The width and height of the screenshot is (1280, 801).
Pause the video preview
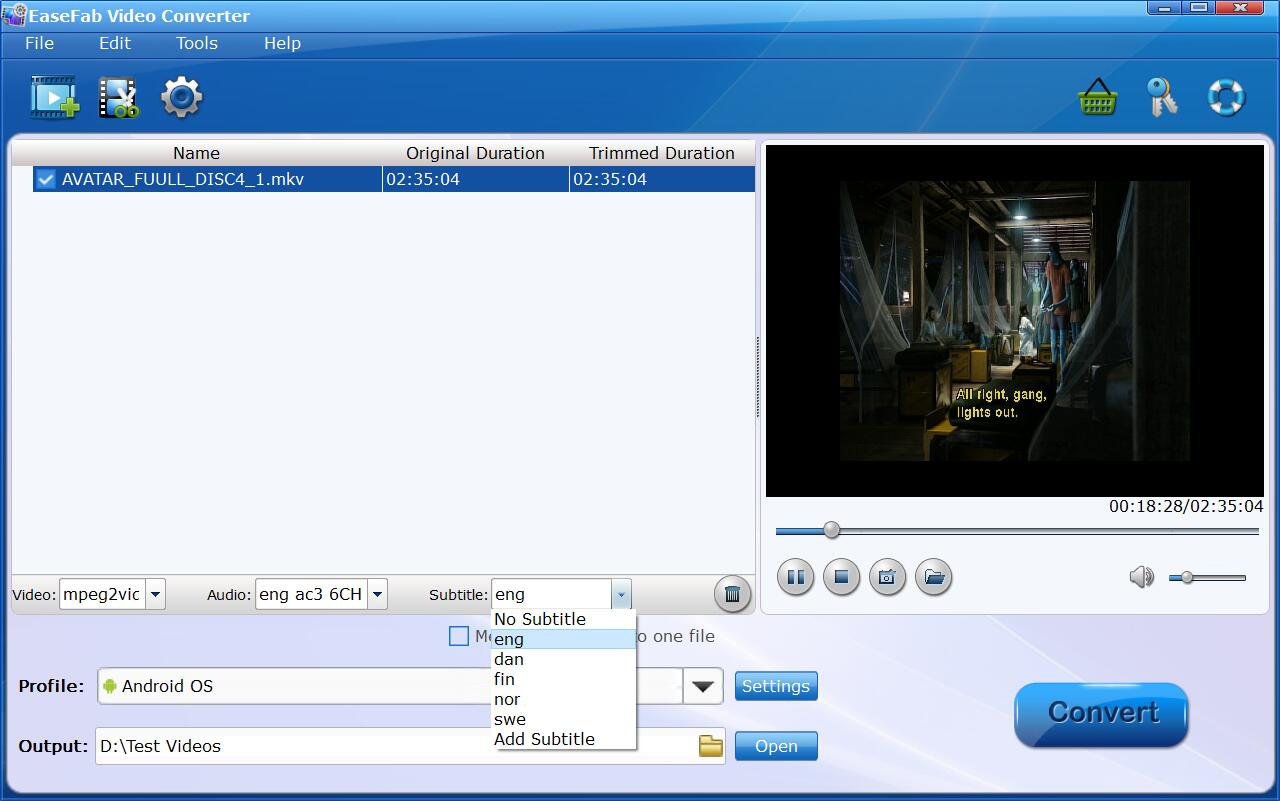pos(796,577)
